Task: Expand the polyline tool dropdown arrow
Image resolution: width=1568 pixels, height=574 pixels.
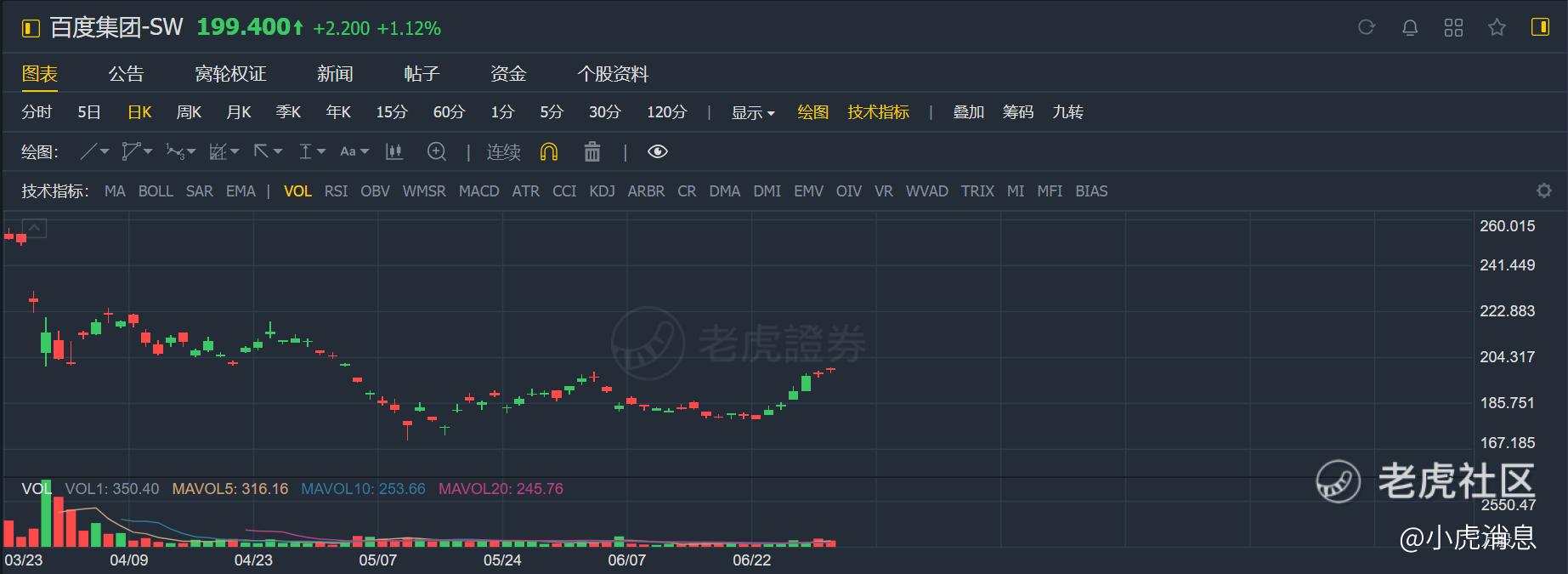Action: (x=148, y=151)
